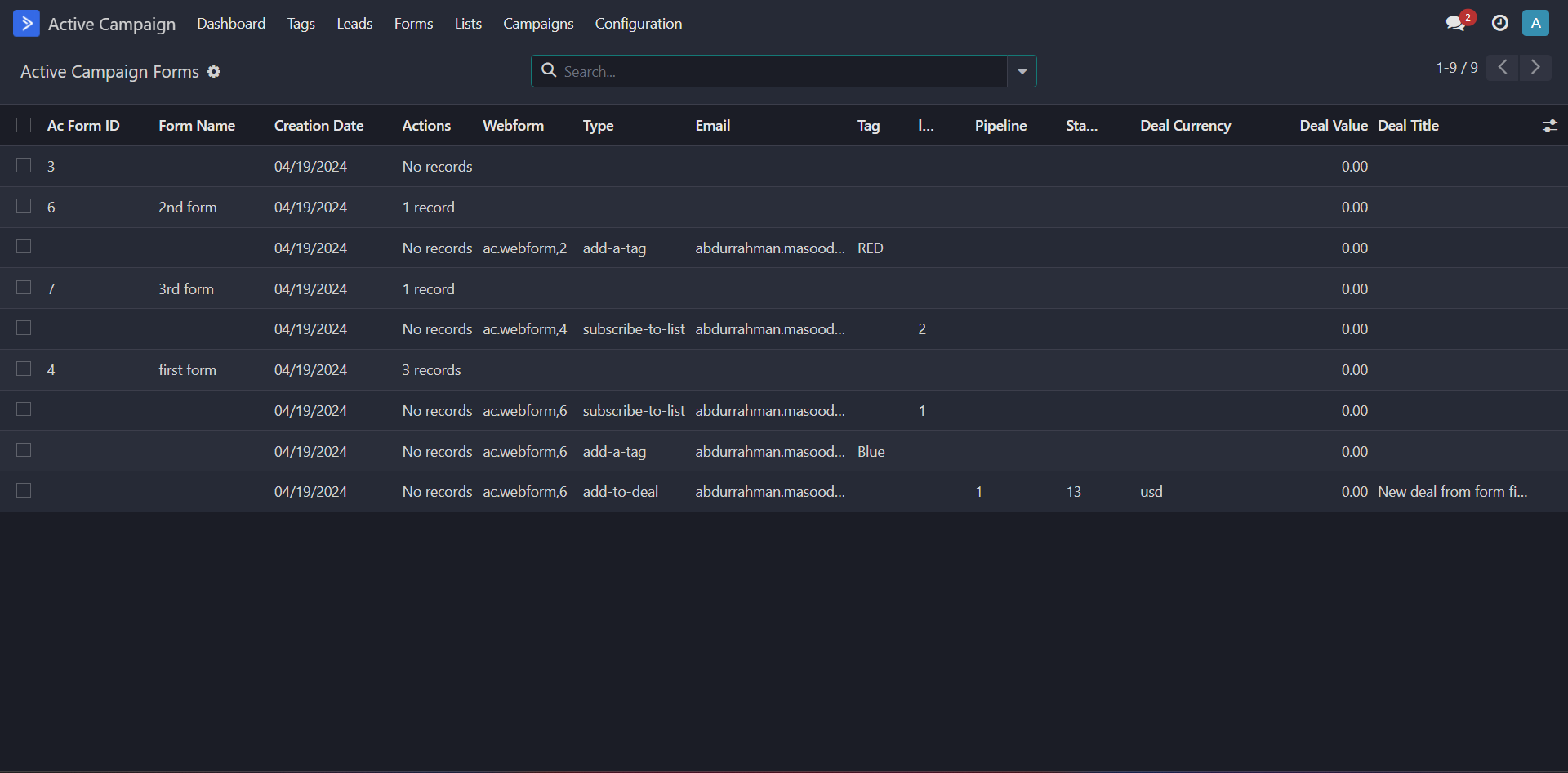1568x773 pixels.
Task: Open the Dashboard menu
Action: click(x=231, y=24)
